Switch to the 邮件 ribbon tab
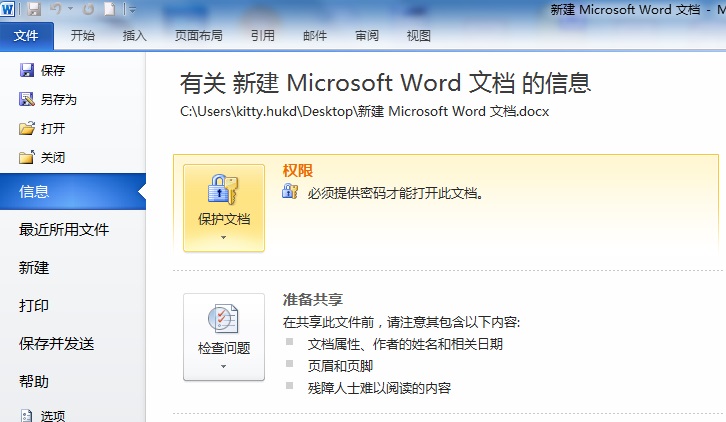 click(x=315, y=36)
